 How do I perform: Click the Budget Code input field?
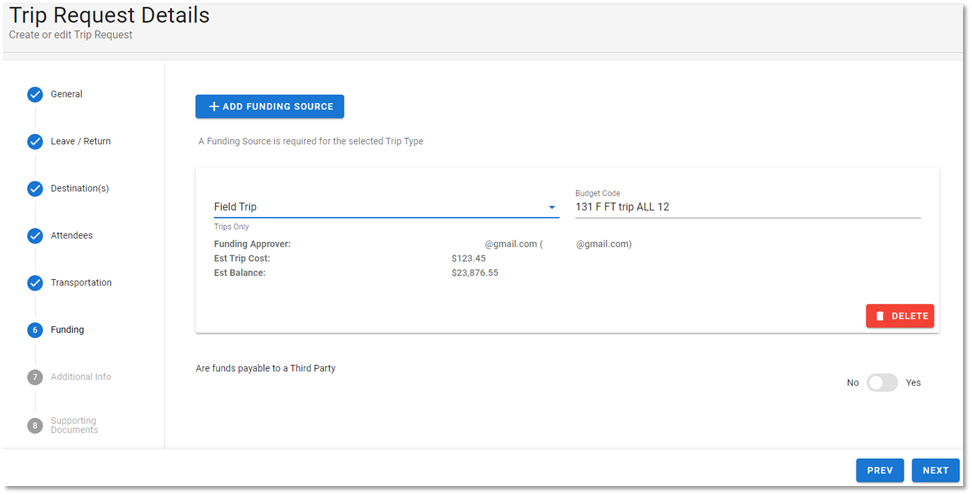click(x=748, y=207)
